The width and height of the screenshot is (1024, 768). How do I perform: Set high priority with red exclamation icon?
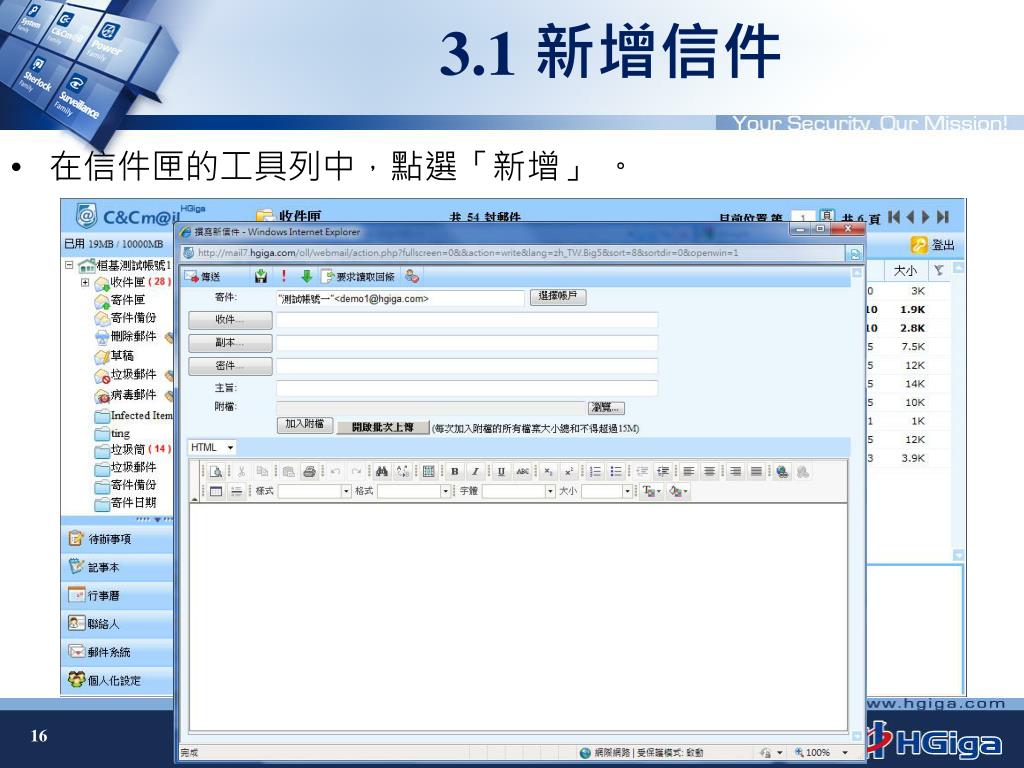[x=284, y=276]
